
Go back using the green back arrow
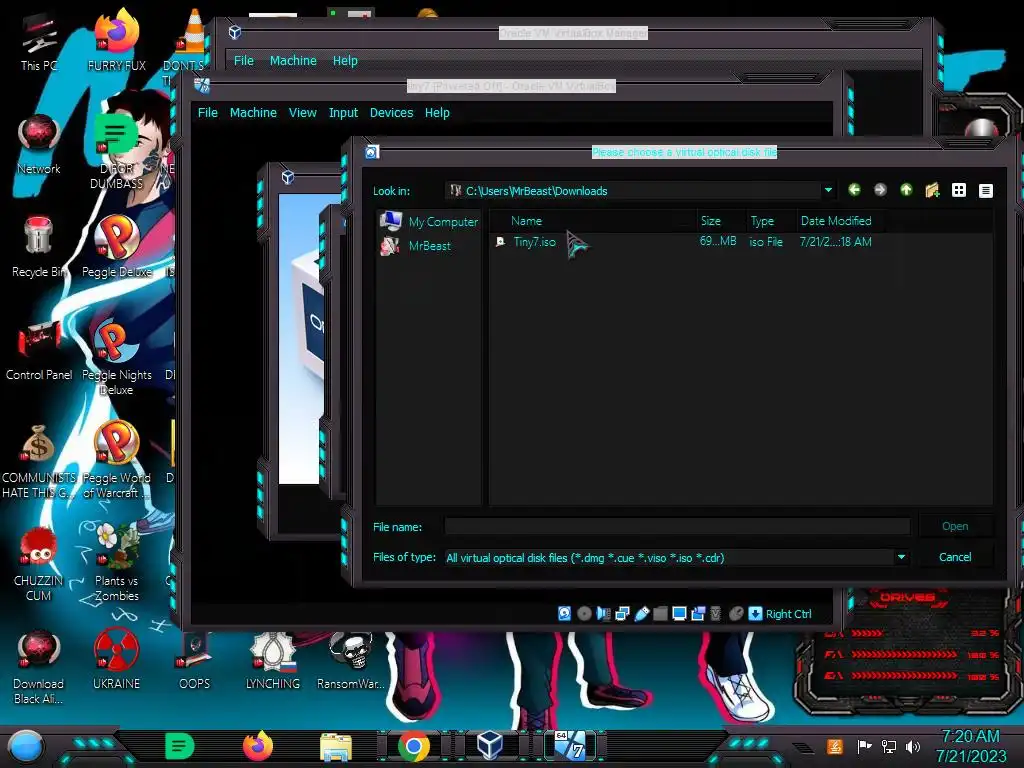(x=854, y=190)
